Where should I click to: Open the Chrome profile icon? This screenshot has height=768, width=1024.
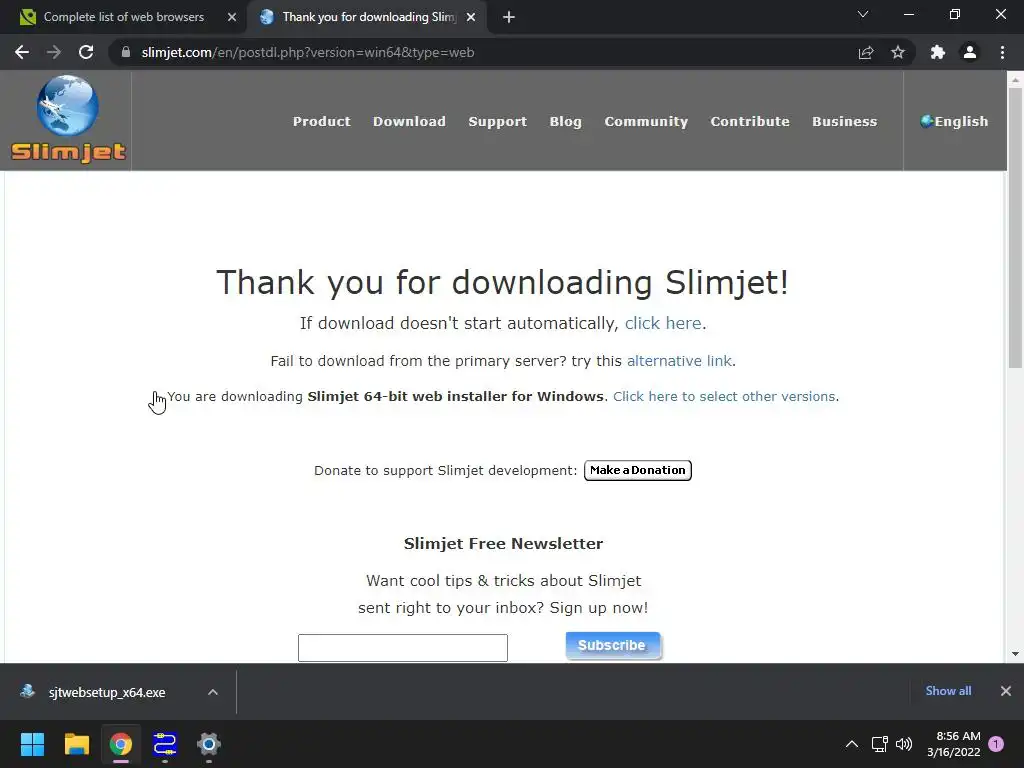970,52
